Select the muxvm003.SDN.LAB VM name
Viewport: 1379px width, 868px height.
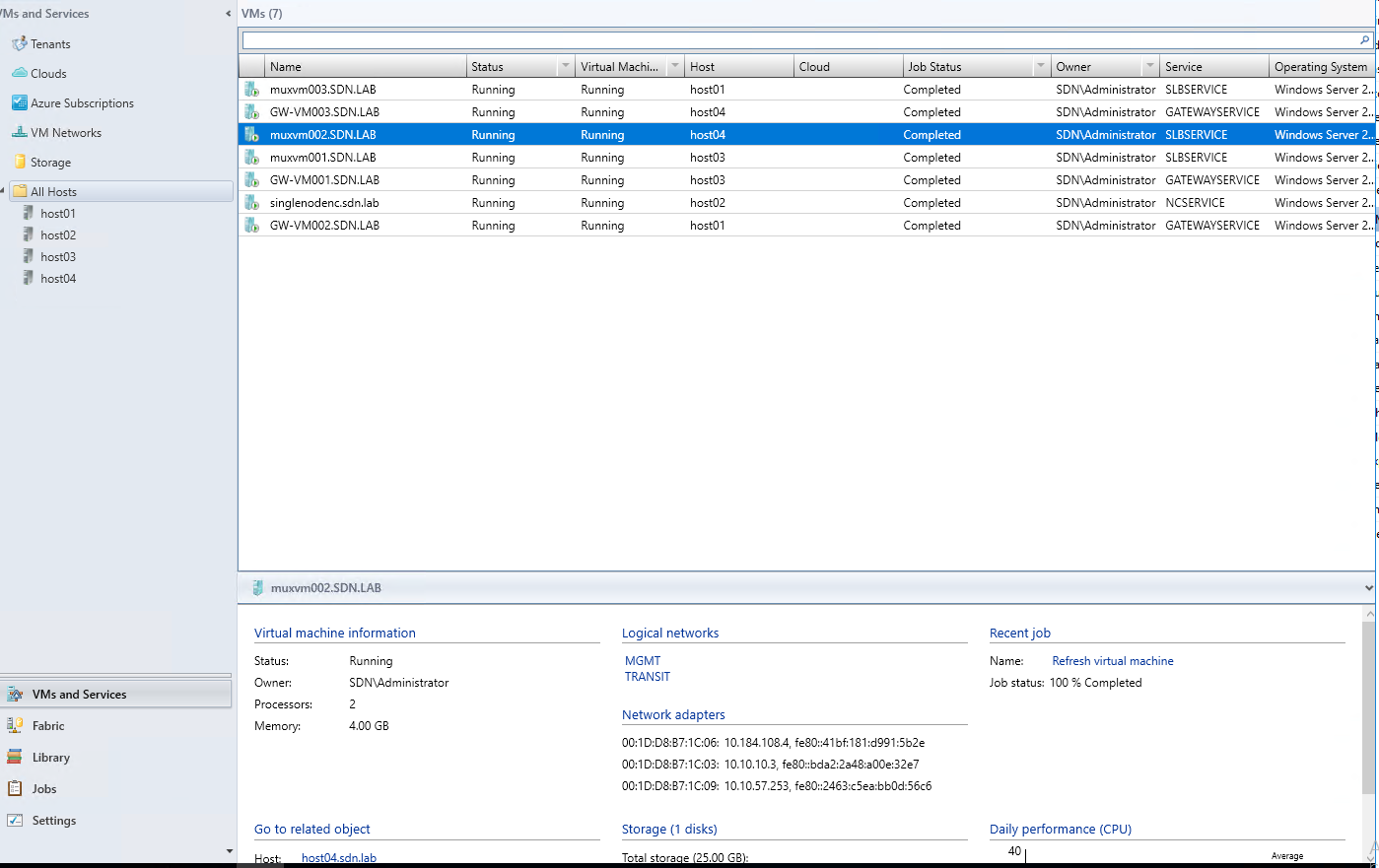(322, 89)
